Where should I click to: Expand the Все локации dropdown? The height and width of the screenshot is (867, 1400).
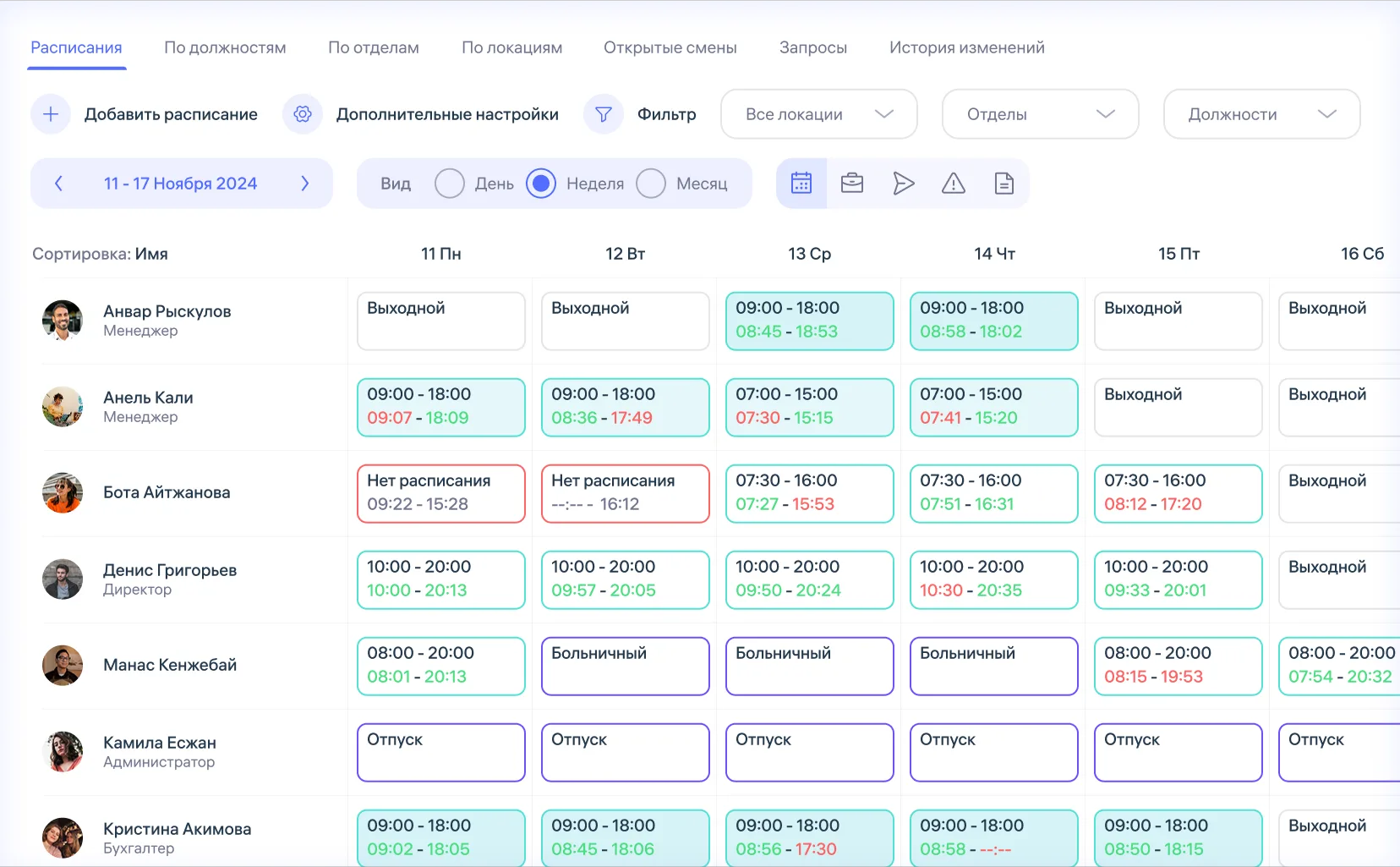pyautogui.click(x=819, y=114)
